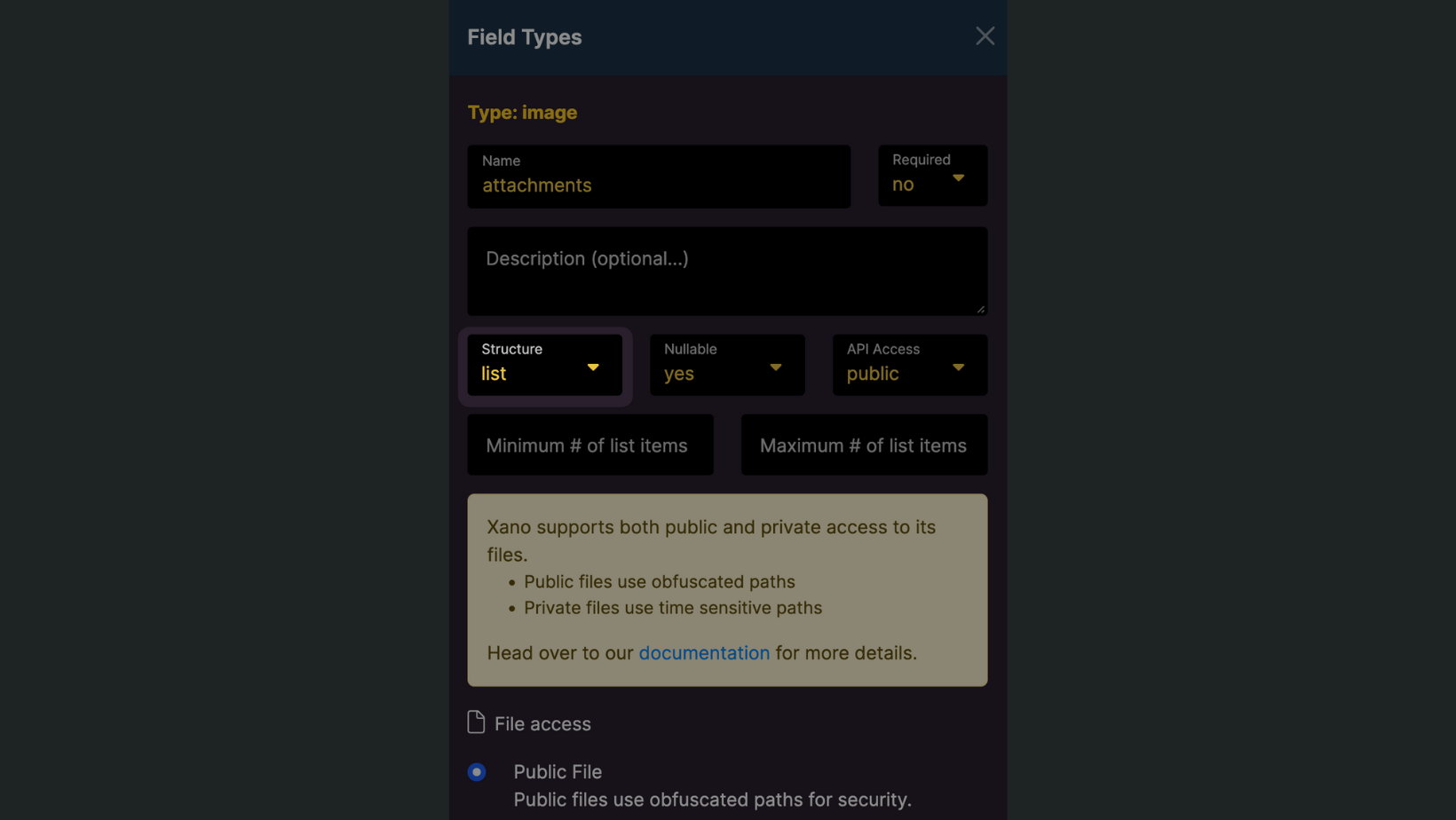Click the Field Types panel title
Screen dimensions: 1456x820
pyautogui.click(x=525, y=37)
